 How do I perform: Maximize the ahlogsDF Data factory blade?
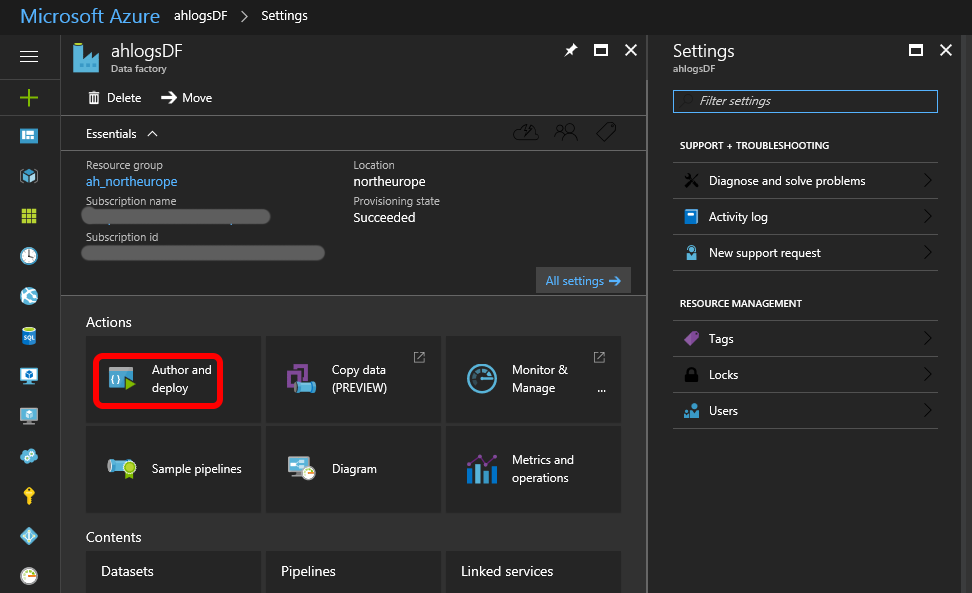601,50
